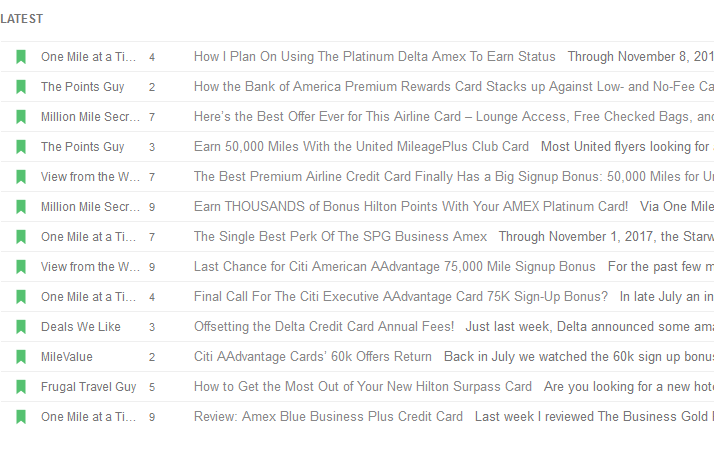Click bookmark on Amex Blue Business Plus review
The width and height of the screenshot is (714, 455).
tap(21, 417)
